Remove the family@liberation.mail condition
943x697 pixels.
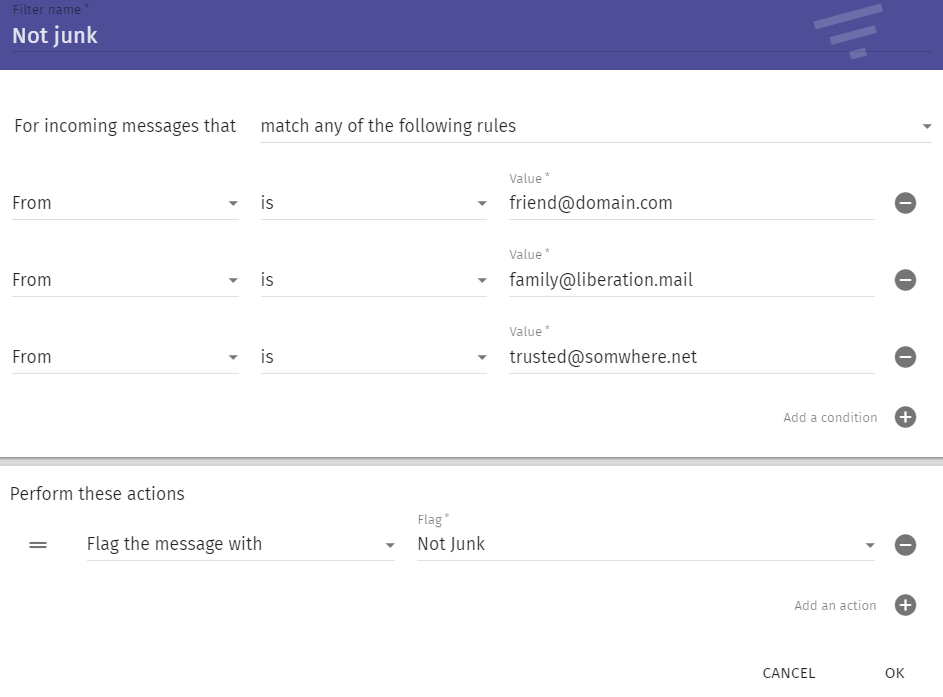coord(905,280)
